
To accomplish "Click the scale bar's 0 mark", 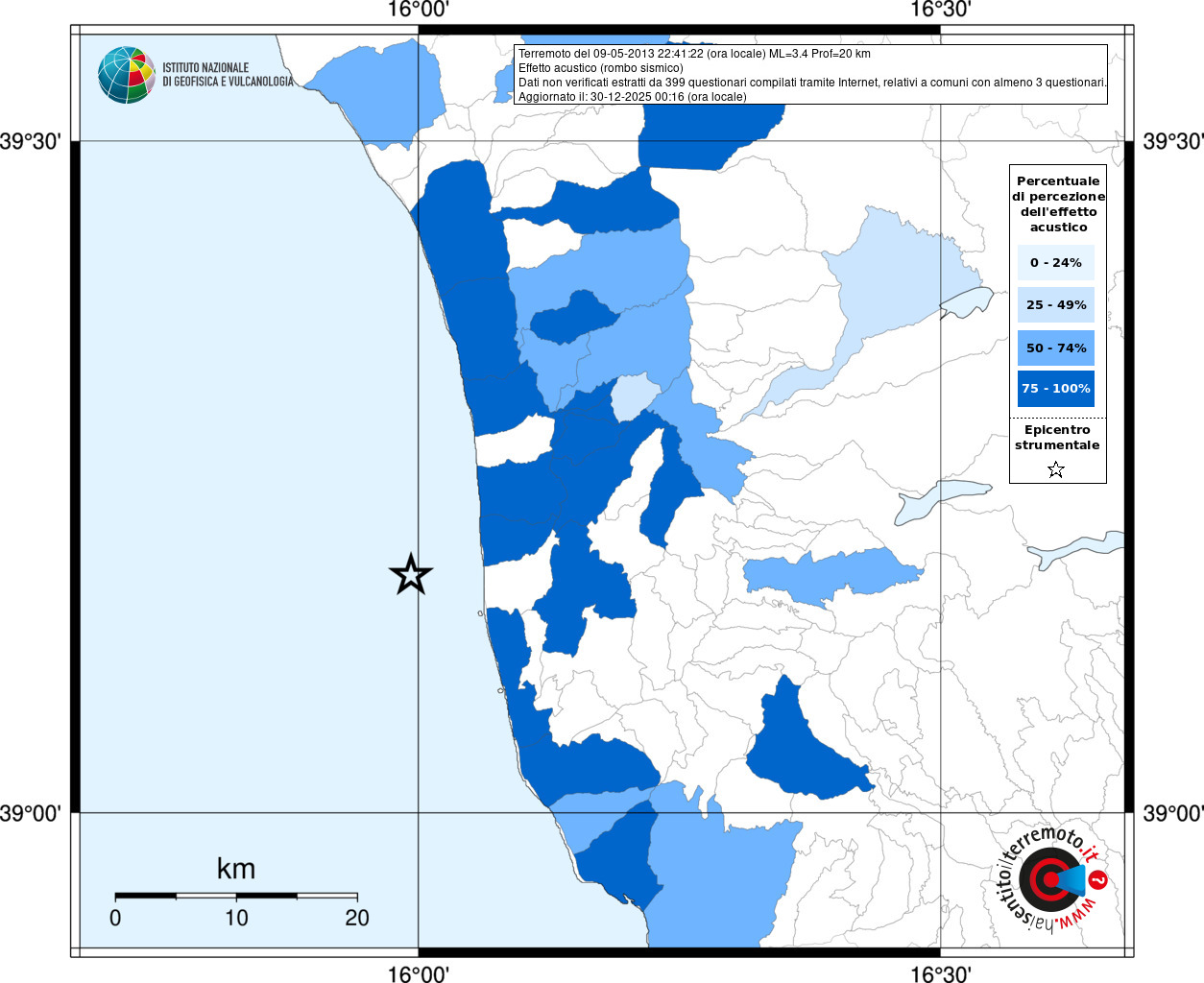I will pos(115,918).
